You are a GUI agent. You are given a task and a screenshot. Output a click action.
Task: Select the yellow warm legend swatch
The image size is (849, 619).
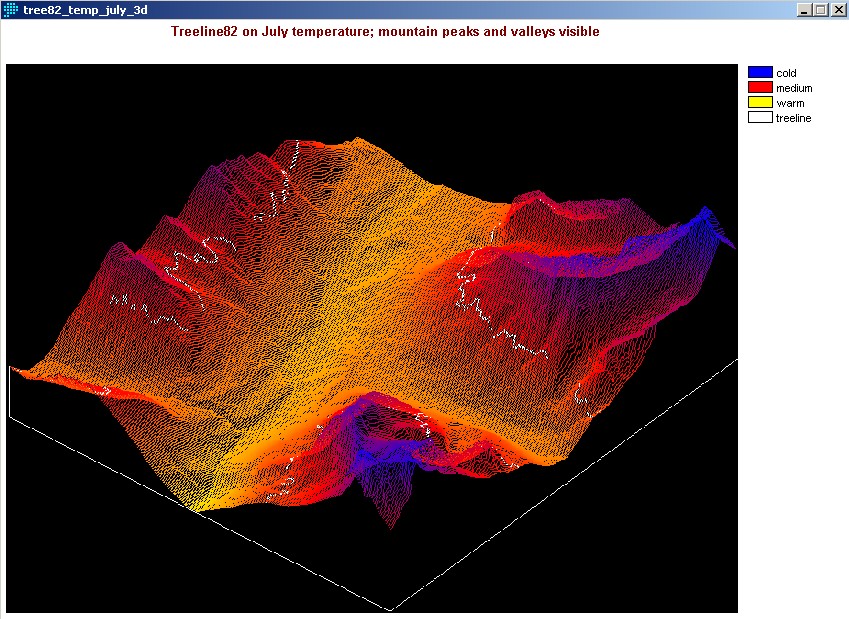pos(760,103)
